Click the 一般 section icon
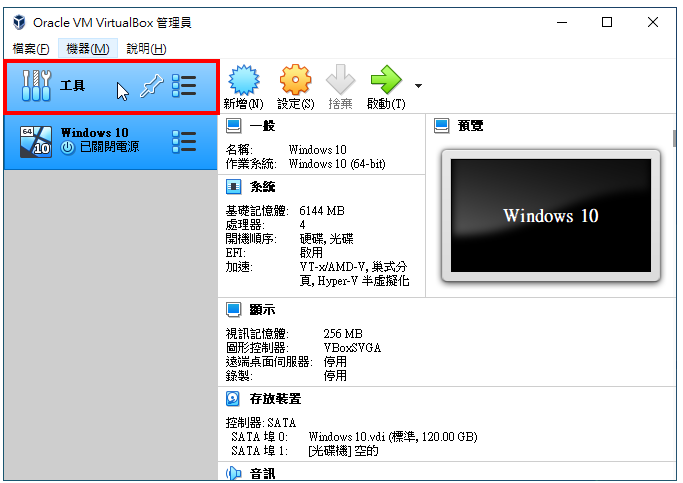Image resolution: width=683 pixels, height=483 pixels. (x=234, y=126)
